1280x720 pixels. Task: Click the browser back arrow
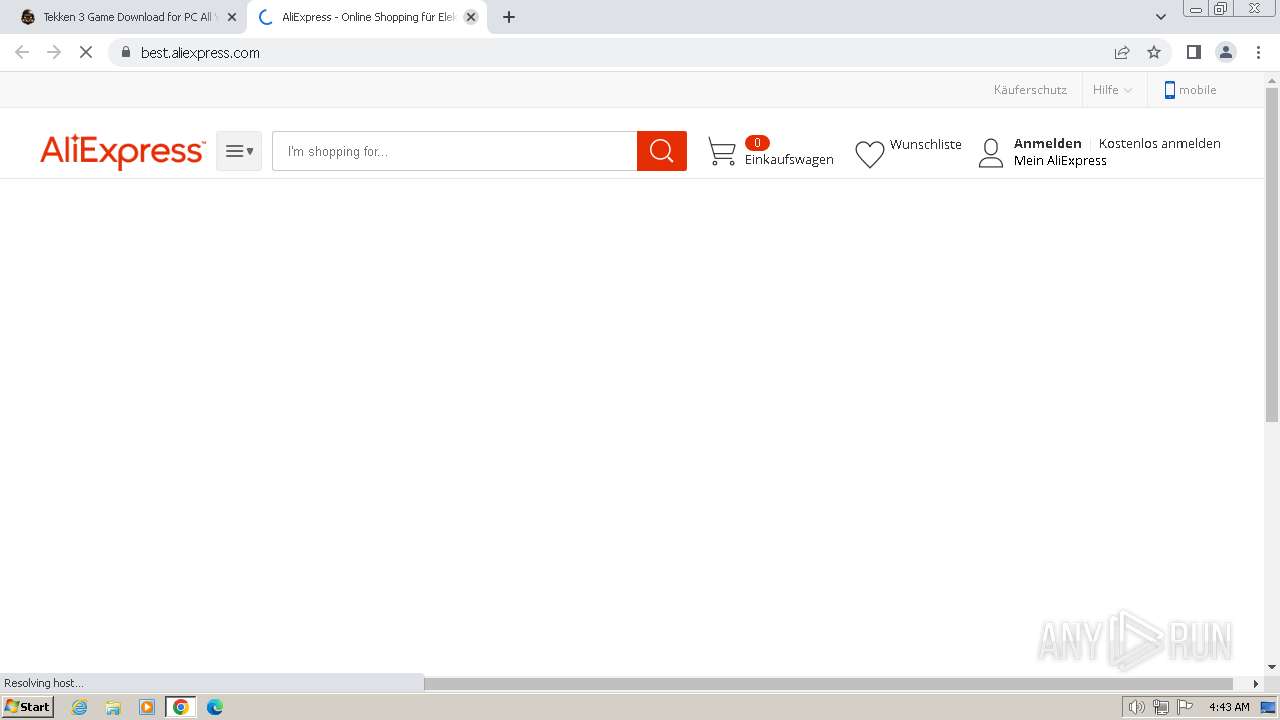point(22,52)
